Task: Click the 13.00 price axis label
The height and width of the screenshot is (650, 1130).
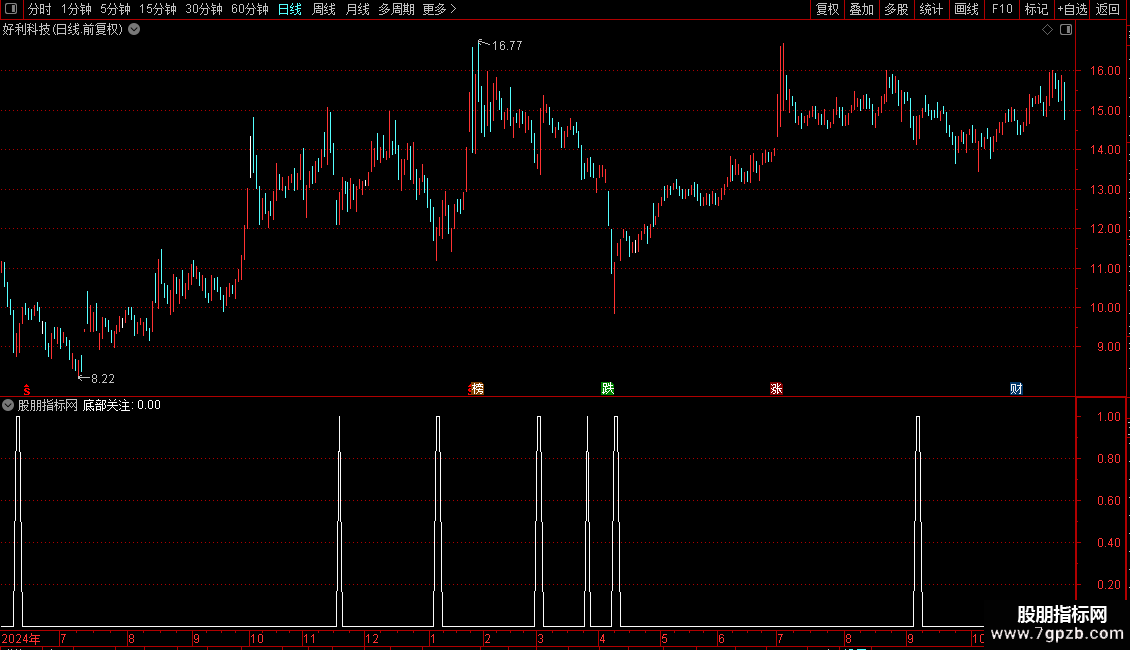Action: pyautogui.click(x=1105, y=190)
